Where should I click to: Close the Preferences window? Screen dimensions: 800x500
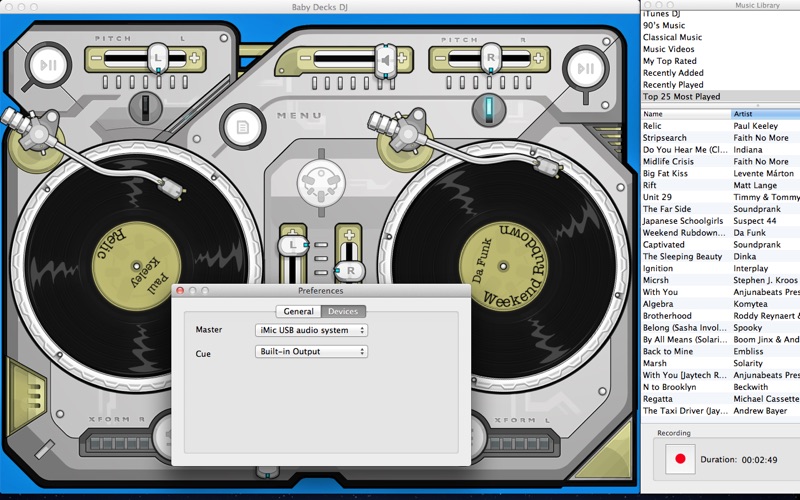(180, 290)
